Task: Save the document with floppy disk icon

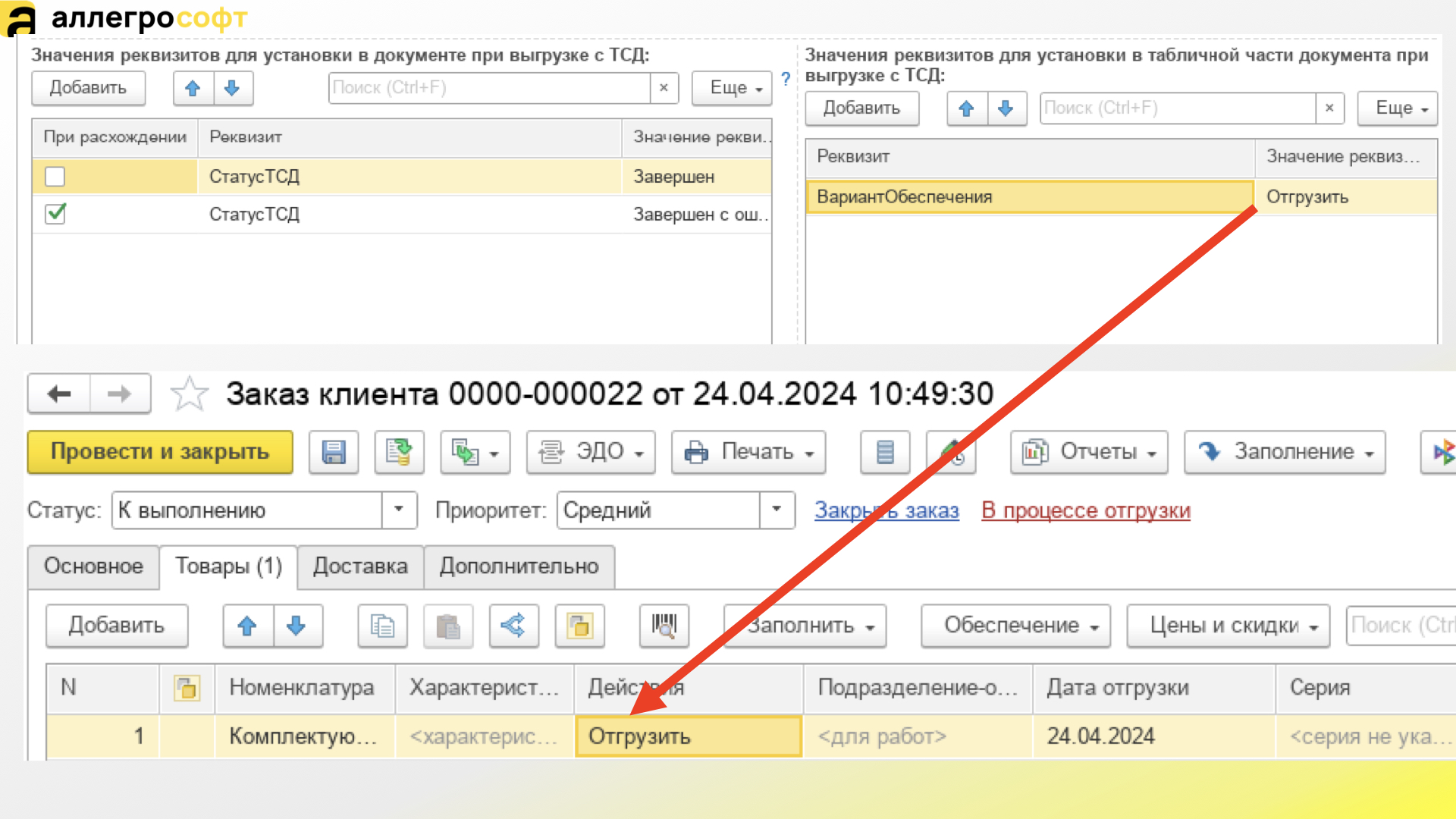Action: (x=334, y=452)
